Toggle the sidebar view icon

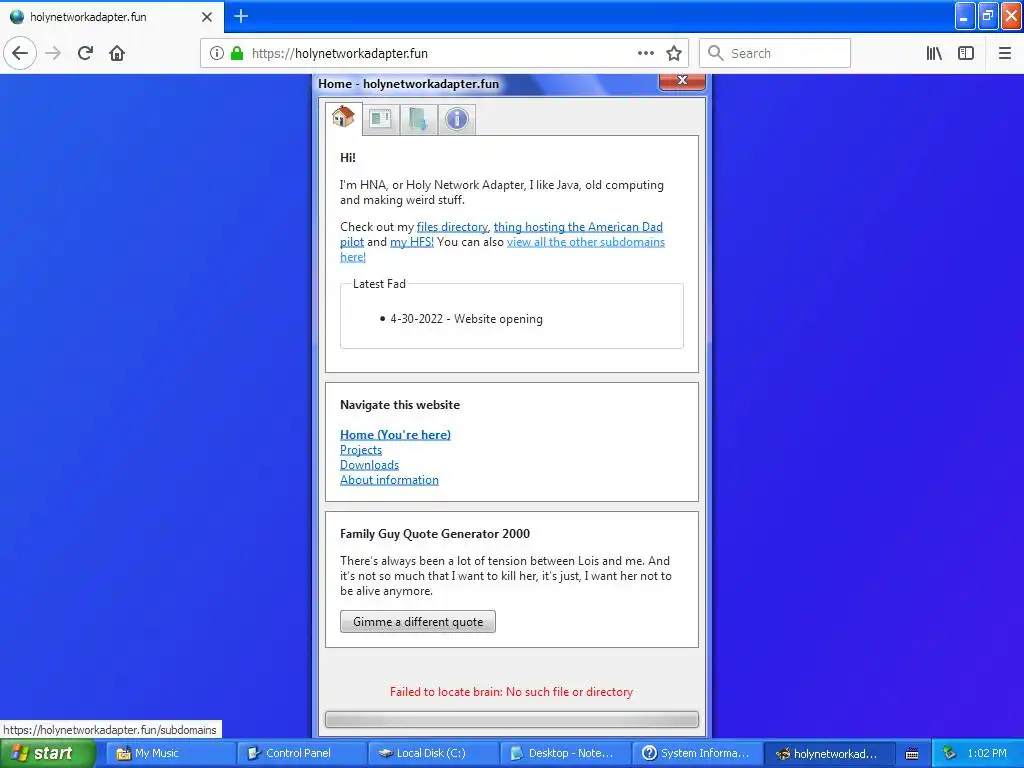pos(966,54)
